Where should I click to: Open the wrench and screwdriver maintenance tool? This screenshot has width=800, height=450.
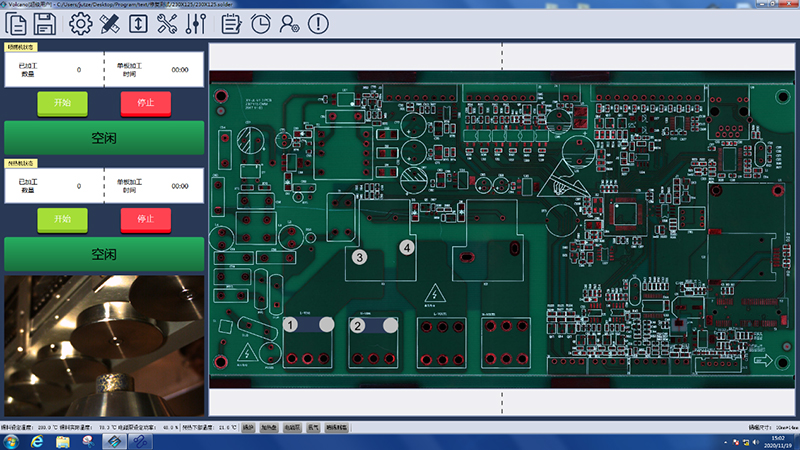click(x=169, y=24)
